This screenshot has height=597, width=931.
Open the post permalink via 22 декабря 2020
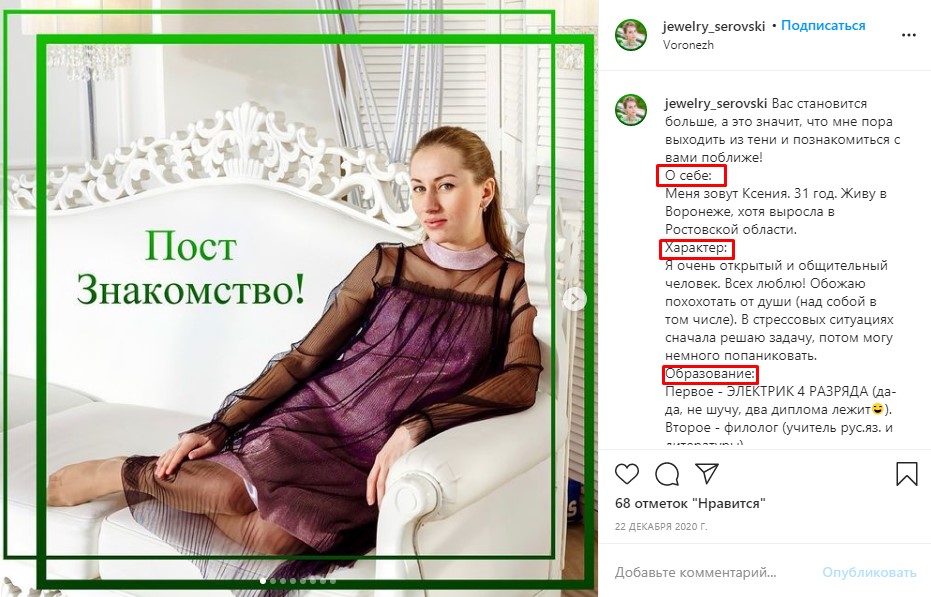click(660, 527)
